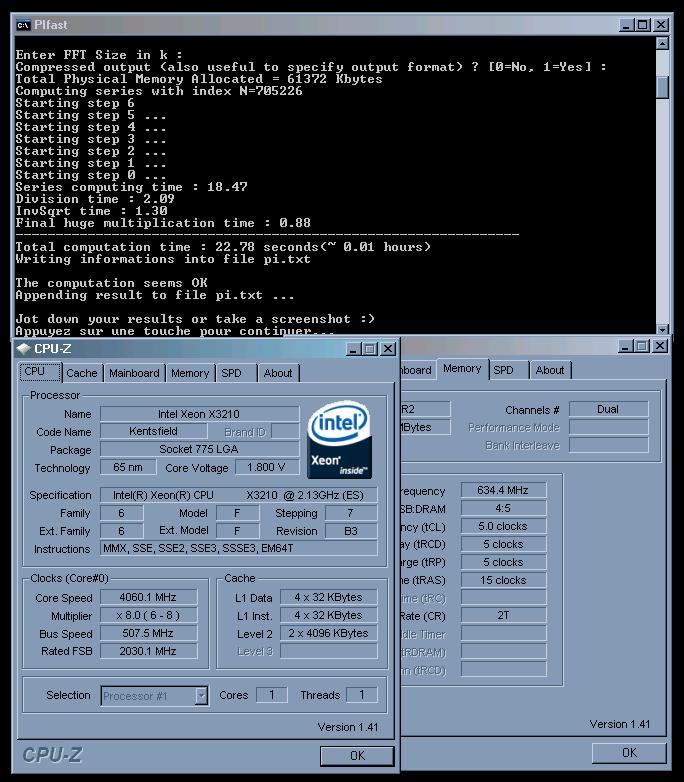This screenshot has height=782, width=684.
Task: Click the Instructions field MMX, SSE list
Action: pos(238,548)
